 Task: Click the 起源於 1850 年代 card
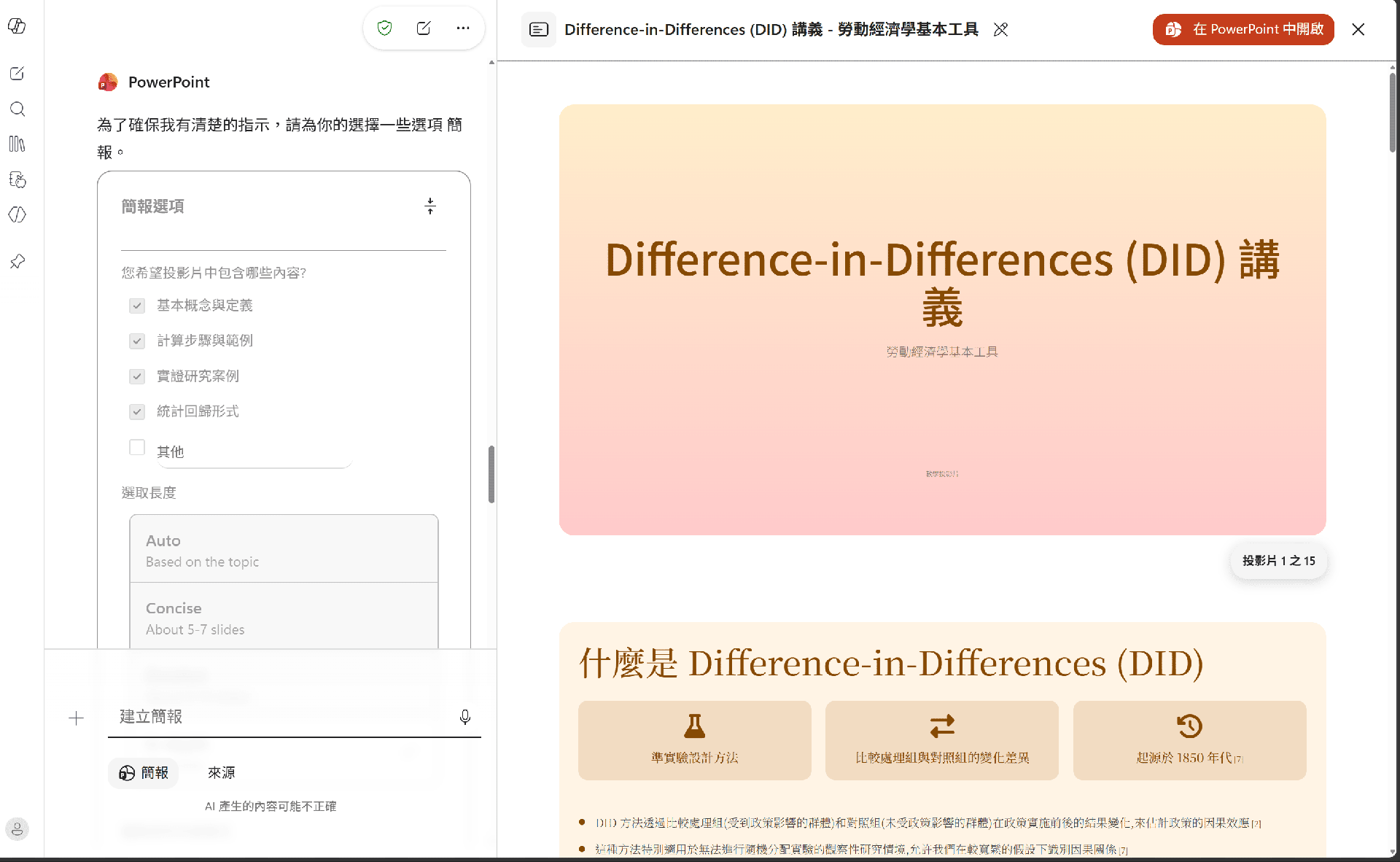pyautogui.click(x=1190, y=741)
